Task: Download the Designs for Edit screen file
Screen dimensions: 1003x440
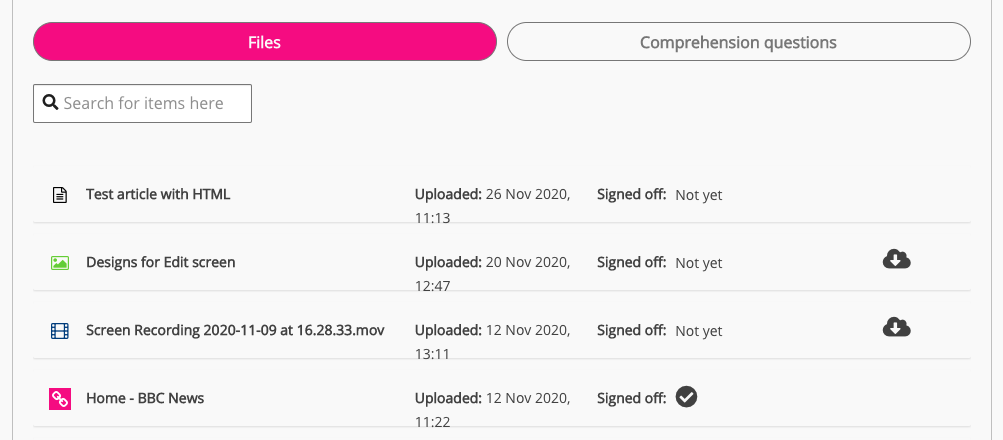Action: coord(897,260)
